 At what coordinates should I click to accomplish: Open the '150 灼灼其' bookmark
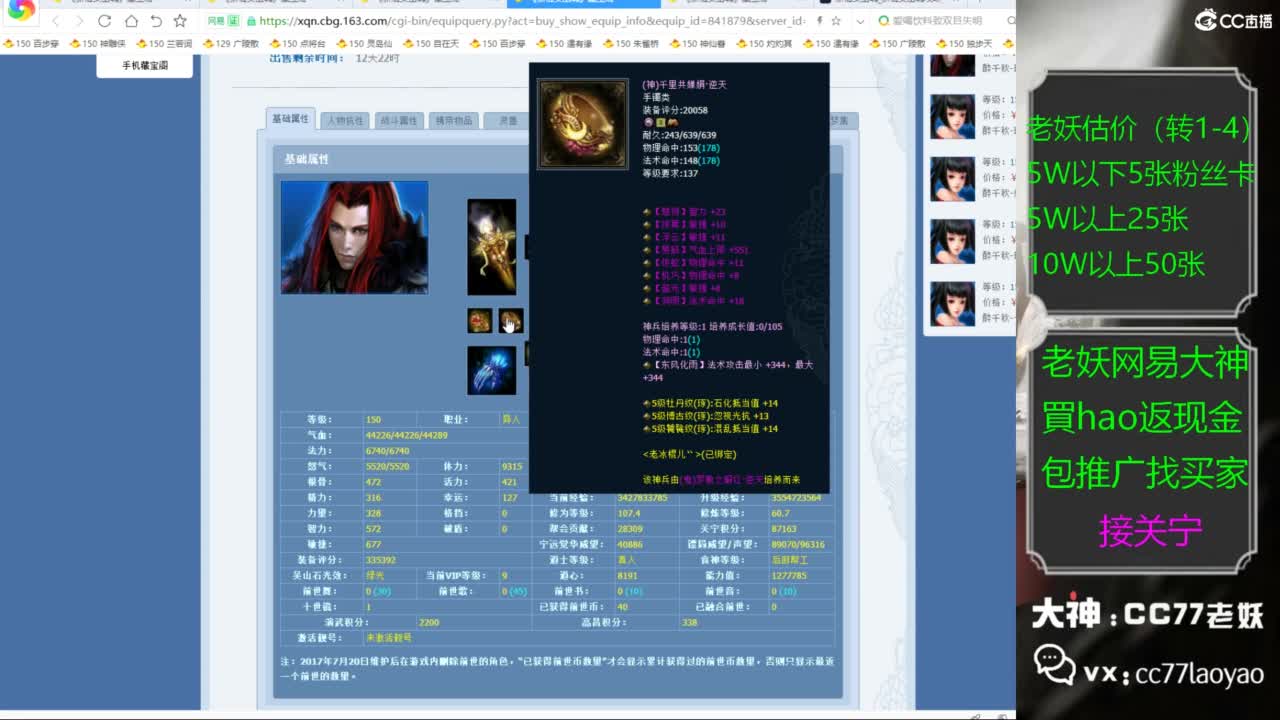pyautogui.click(x=764, y=43)
